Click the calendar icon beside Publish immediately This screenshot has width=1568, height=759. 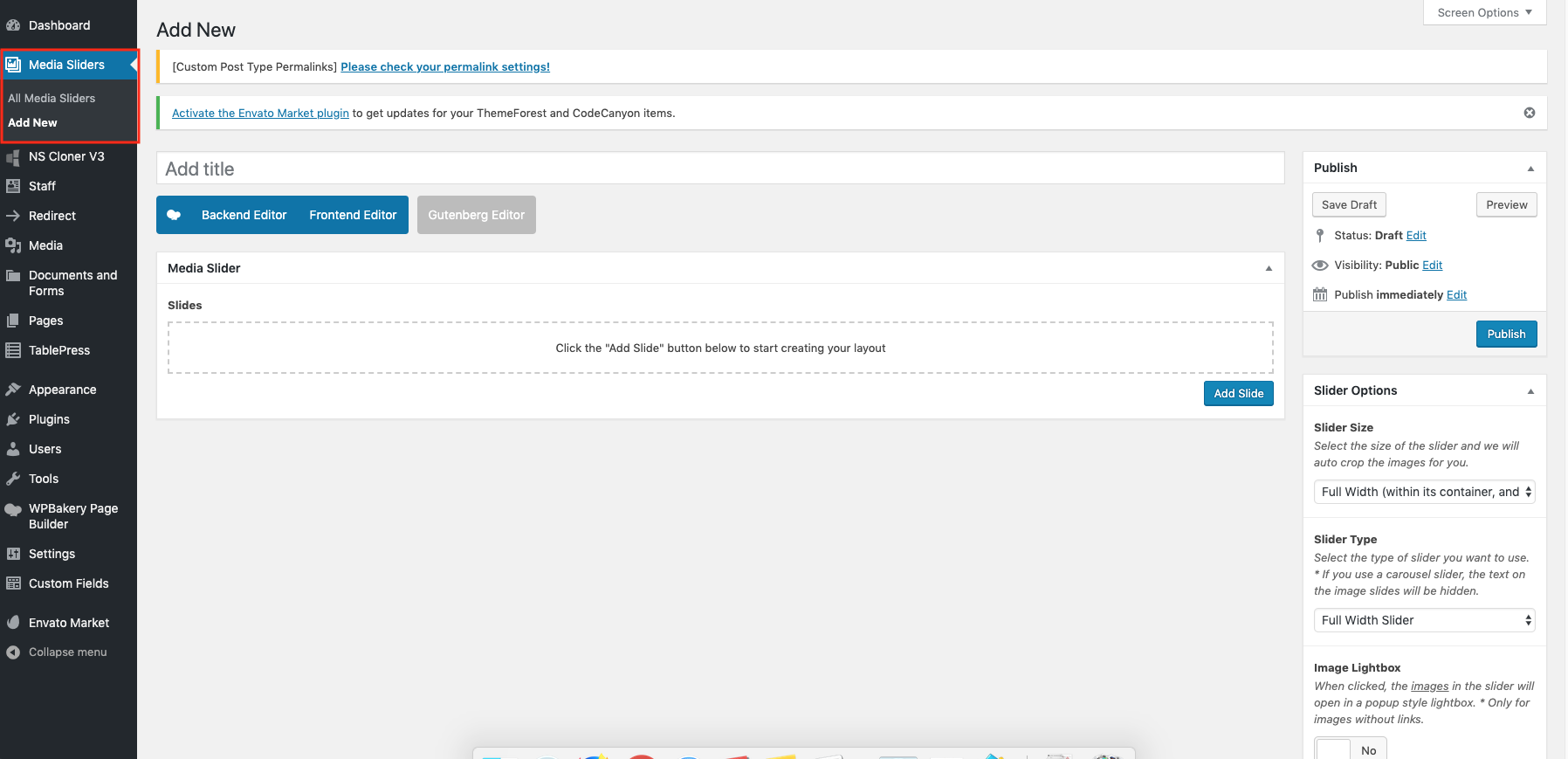[1320, 295]
